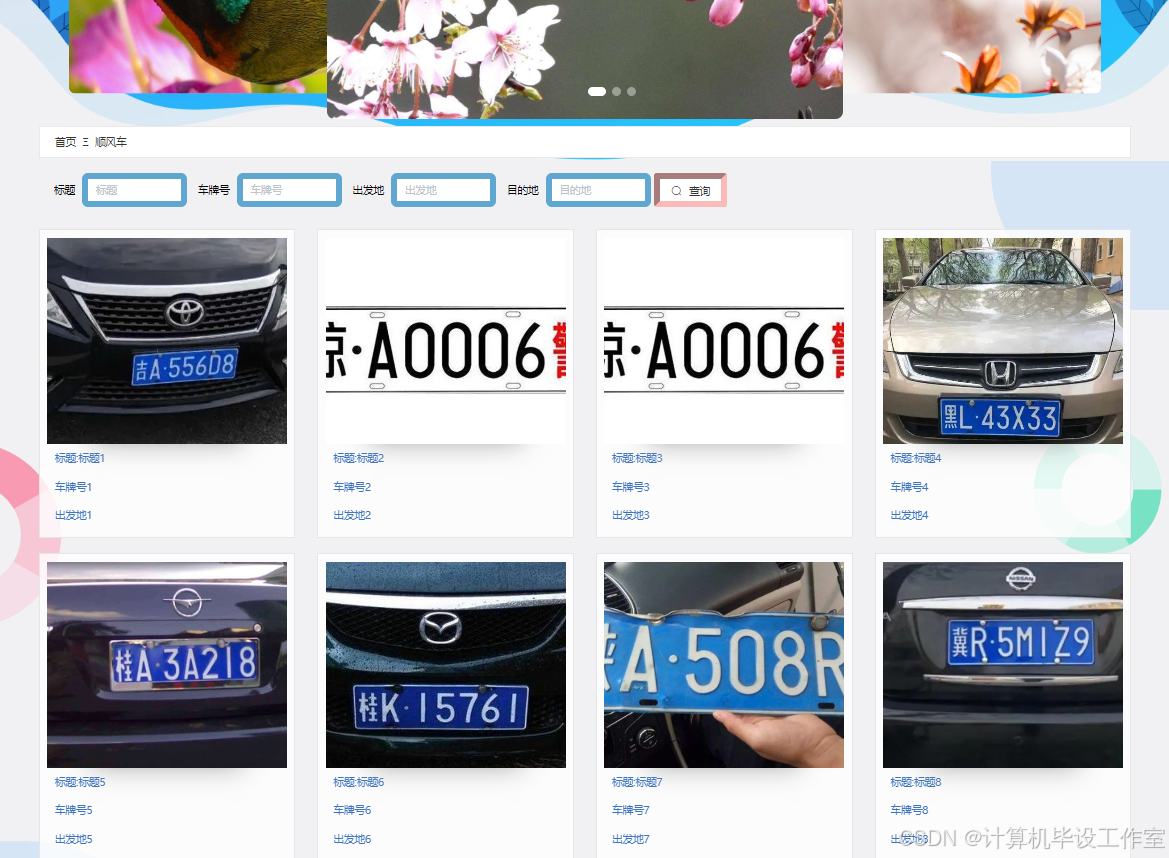Click text 出发地7
Screen dimensions: 1169x858
631,839
